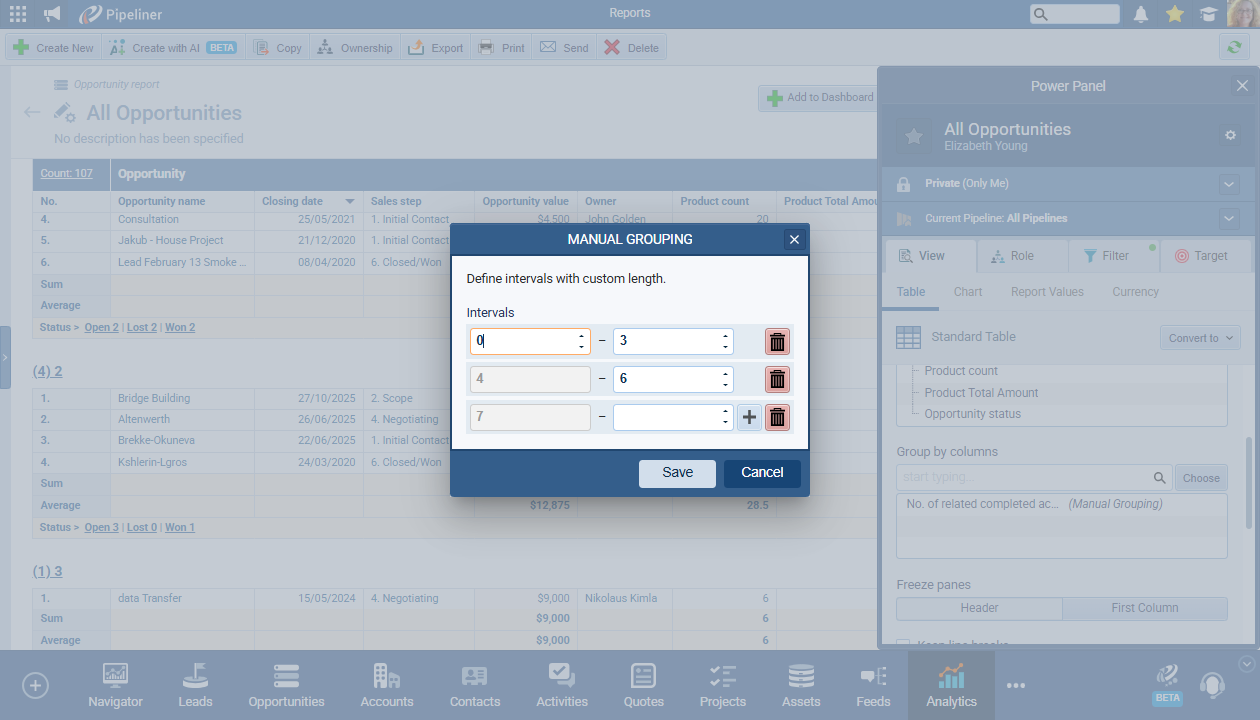Expand the Private (Only Me) section
The image size is (1260, 720).
coord(1229,184)
